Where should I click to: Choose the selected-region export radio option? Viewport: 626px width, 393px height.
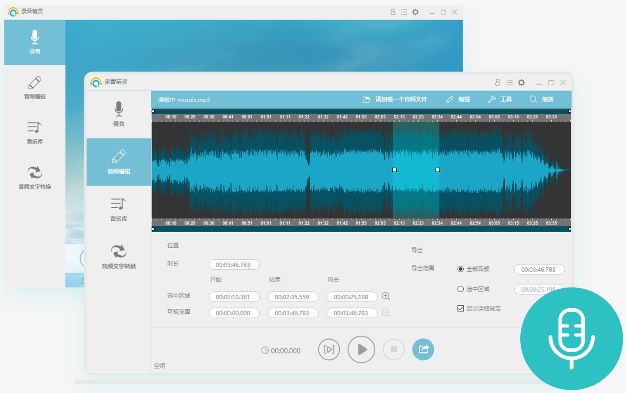point(460,289)
